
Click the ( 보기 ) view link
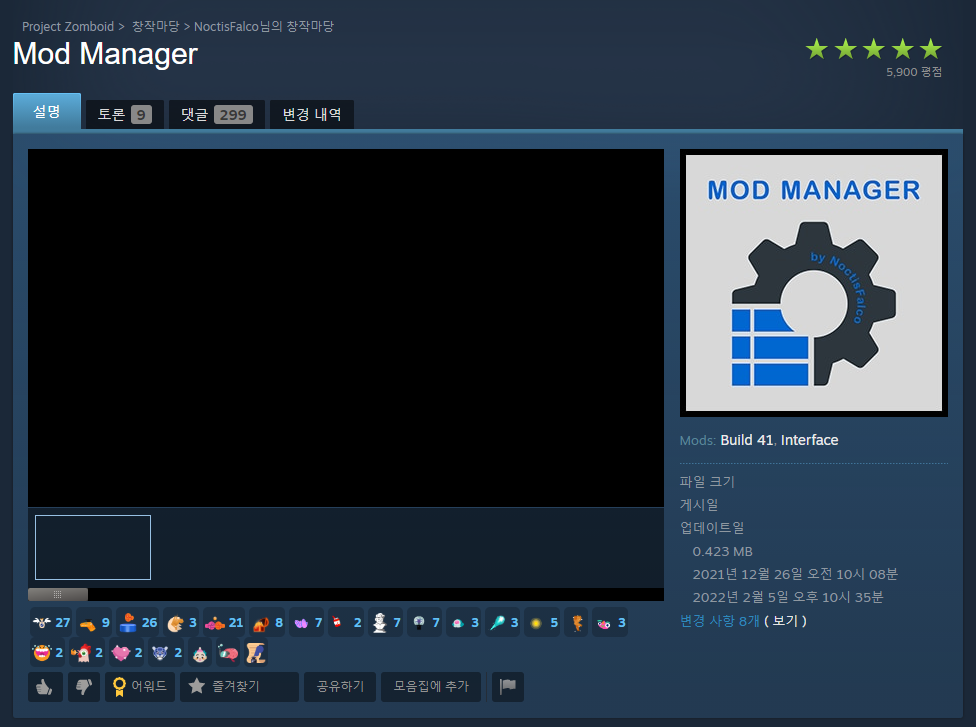pyautogui.click(x=786, y=621)
